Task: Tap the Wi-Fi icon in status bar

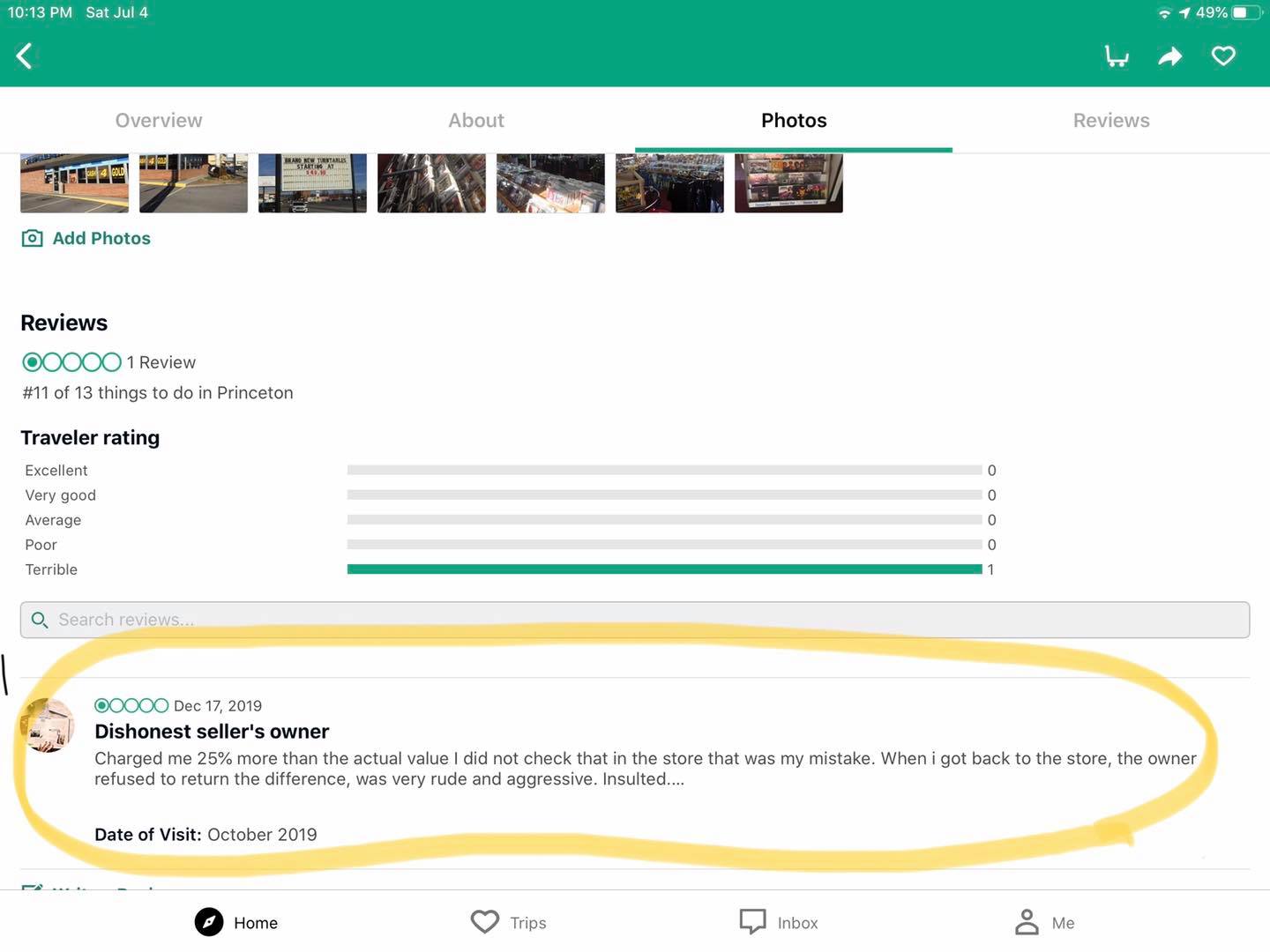Action: pos(1164,13)
